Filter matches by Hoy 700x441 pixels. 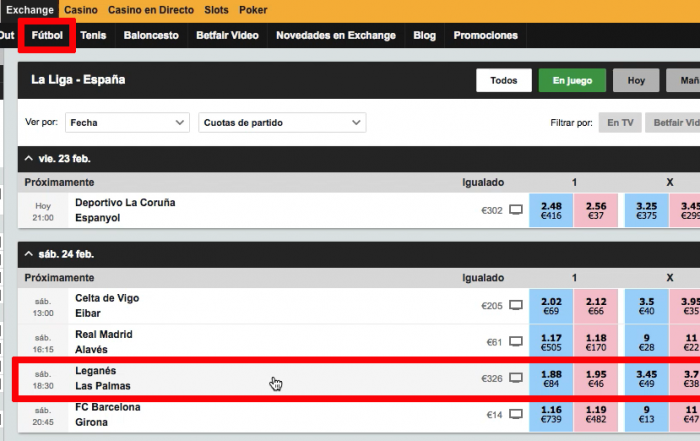[636, 80]
